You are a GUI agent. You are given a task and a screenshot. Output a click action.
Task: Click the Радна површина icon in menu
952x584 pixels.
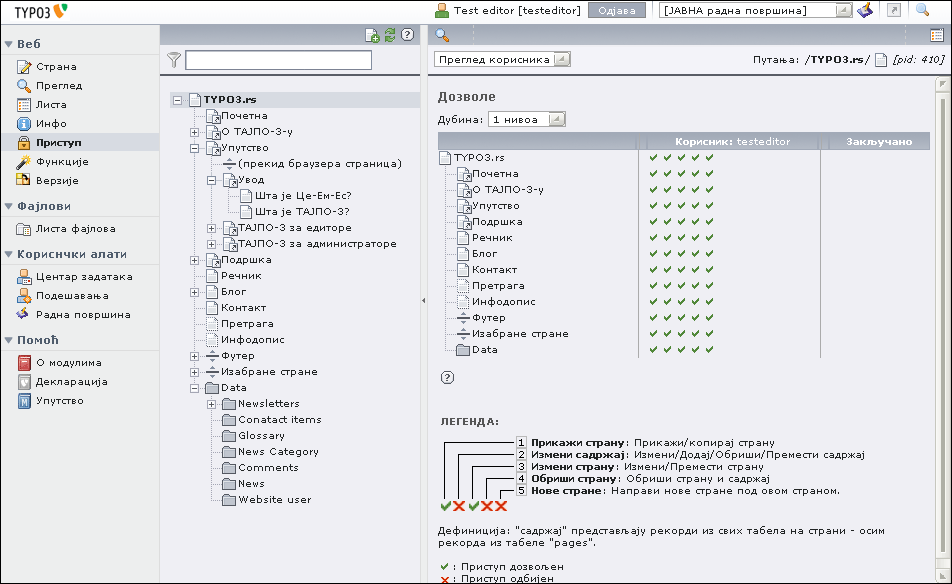(x=24, y=314)
